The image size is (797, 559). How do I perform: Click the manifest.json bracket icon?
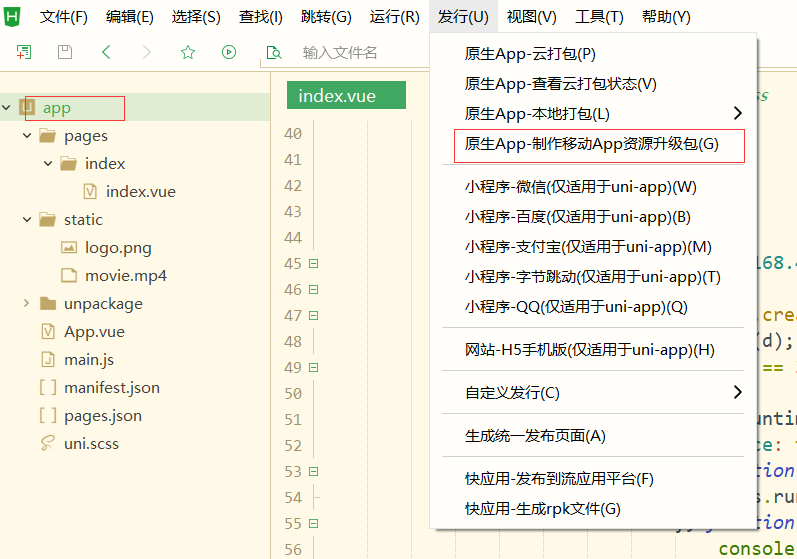(48, 388)
